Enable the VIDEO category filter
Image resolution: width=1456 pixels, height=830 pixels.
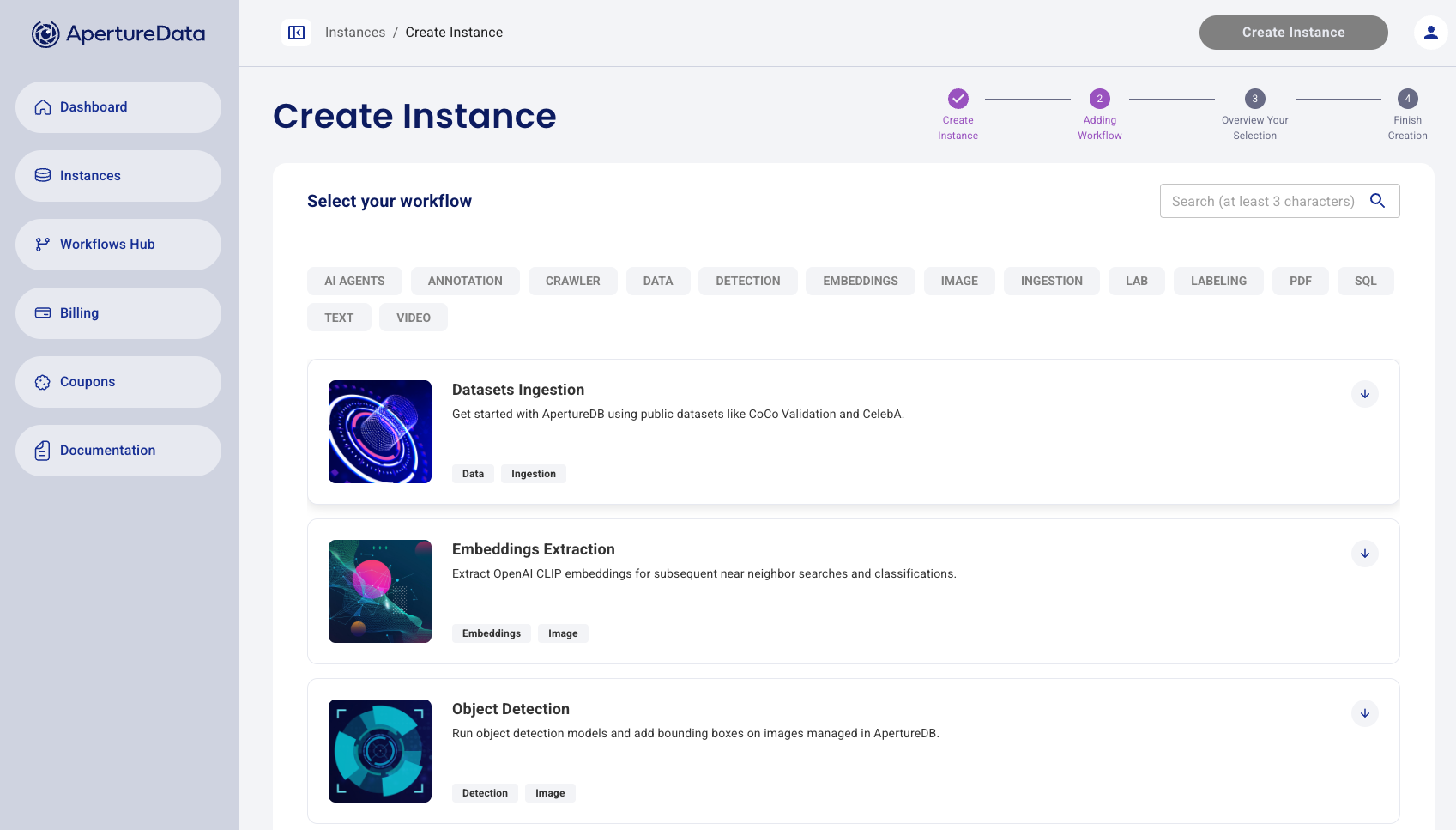pos(413,318)
